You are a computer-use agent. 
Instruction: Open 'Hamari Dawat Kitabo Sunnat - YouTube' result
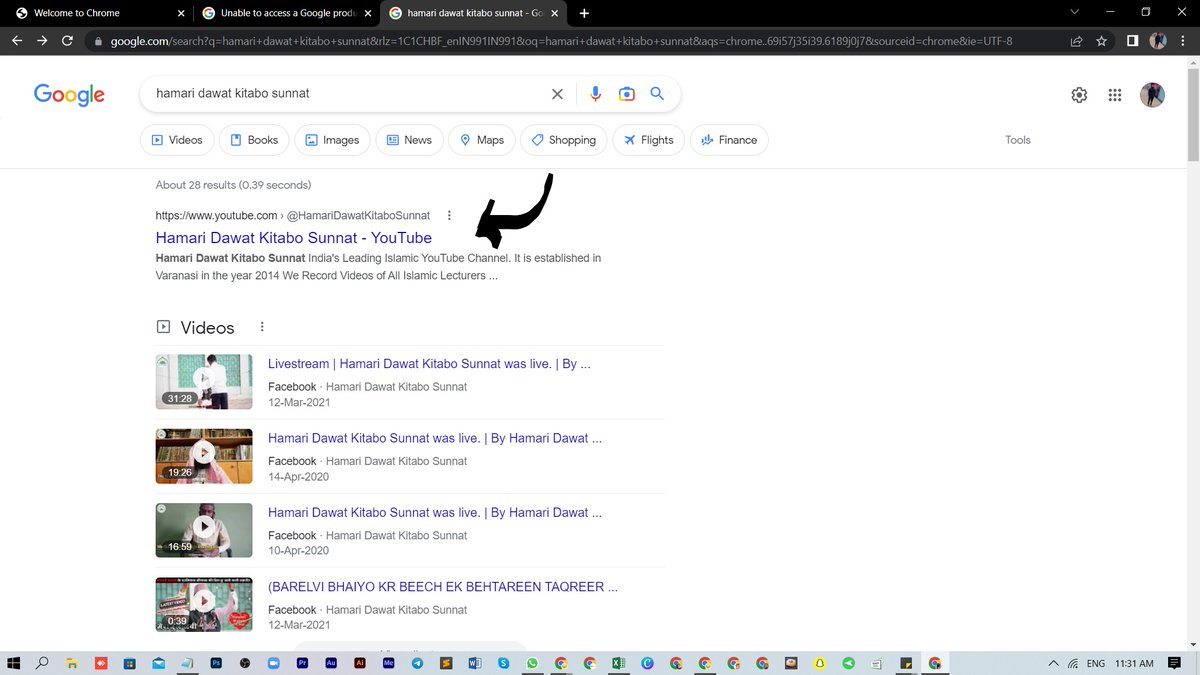coord(294,238)
